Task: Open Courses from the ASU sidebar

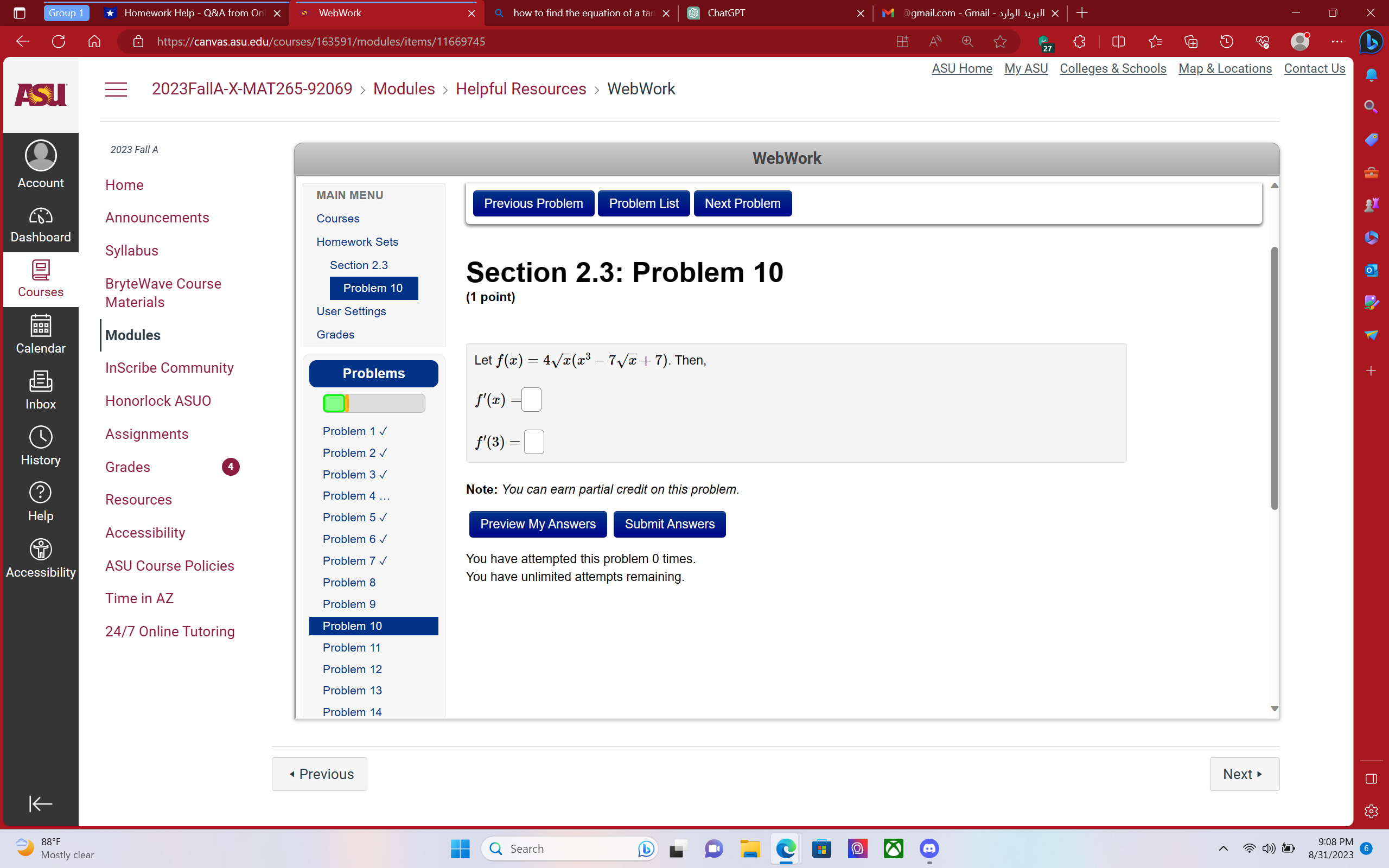Action: pyautogui.click(x=40, y=278)
